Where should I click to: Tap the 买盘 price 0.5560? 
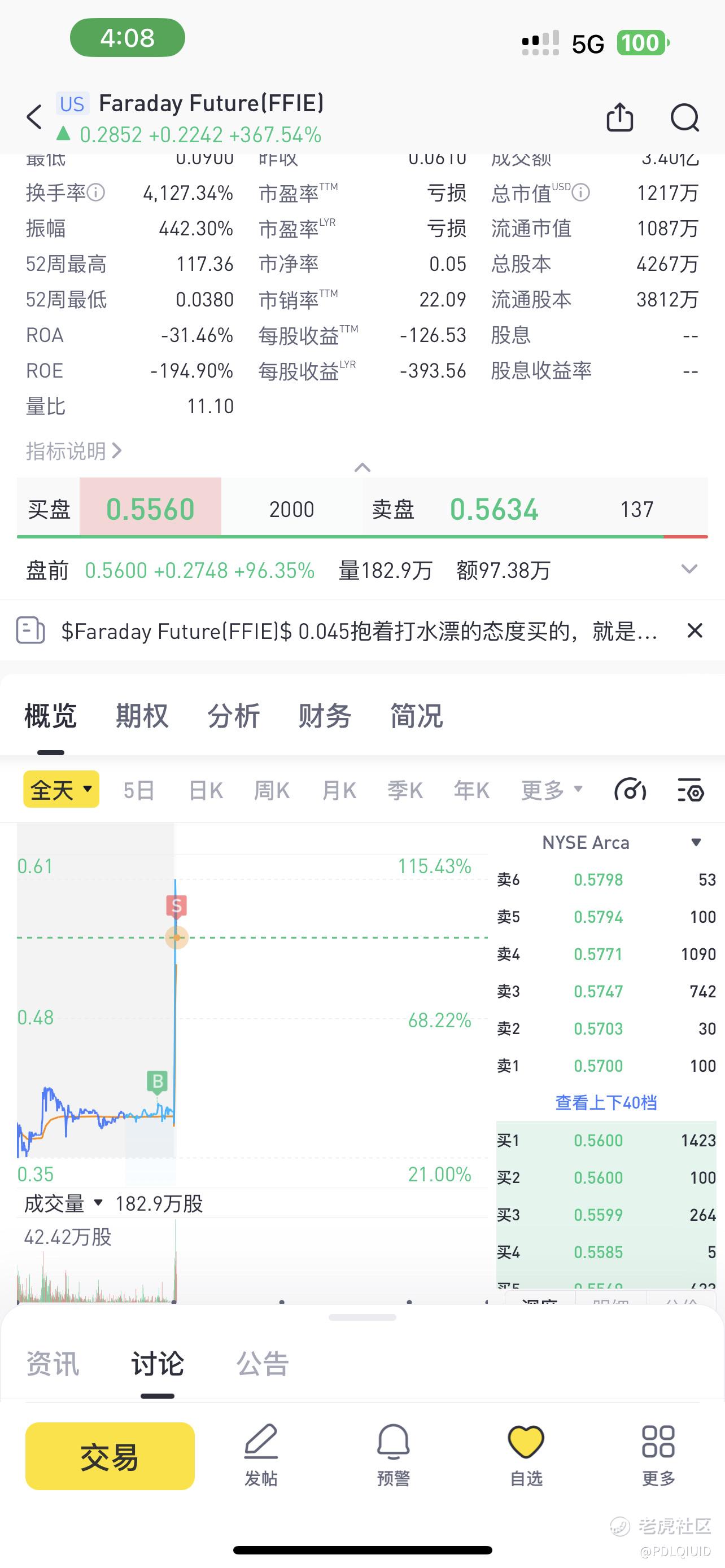150,509
